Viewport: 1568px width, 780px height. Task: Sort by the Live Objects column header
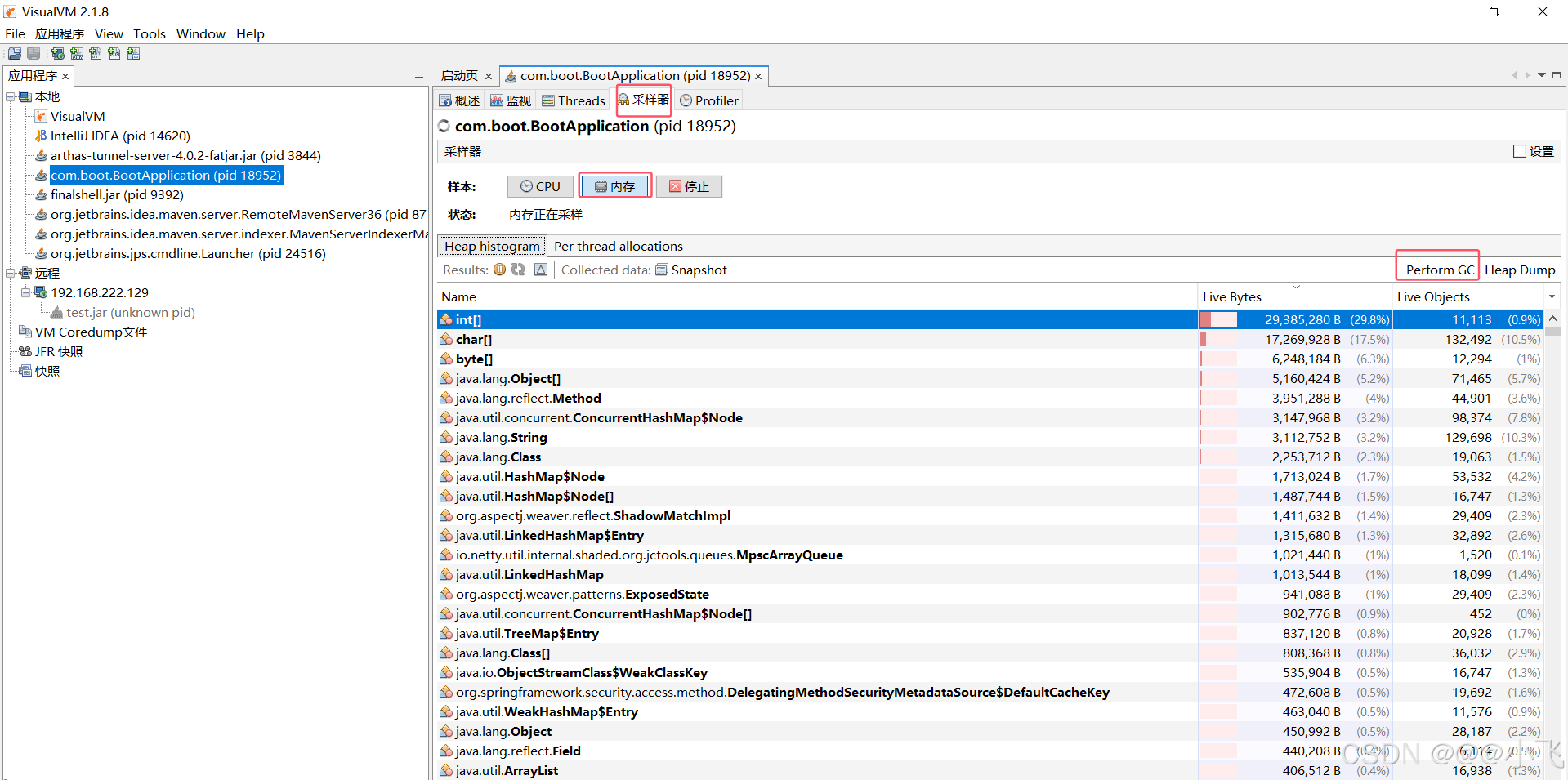point(1468,296)
